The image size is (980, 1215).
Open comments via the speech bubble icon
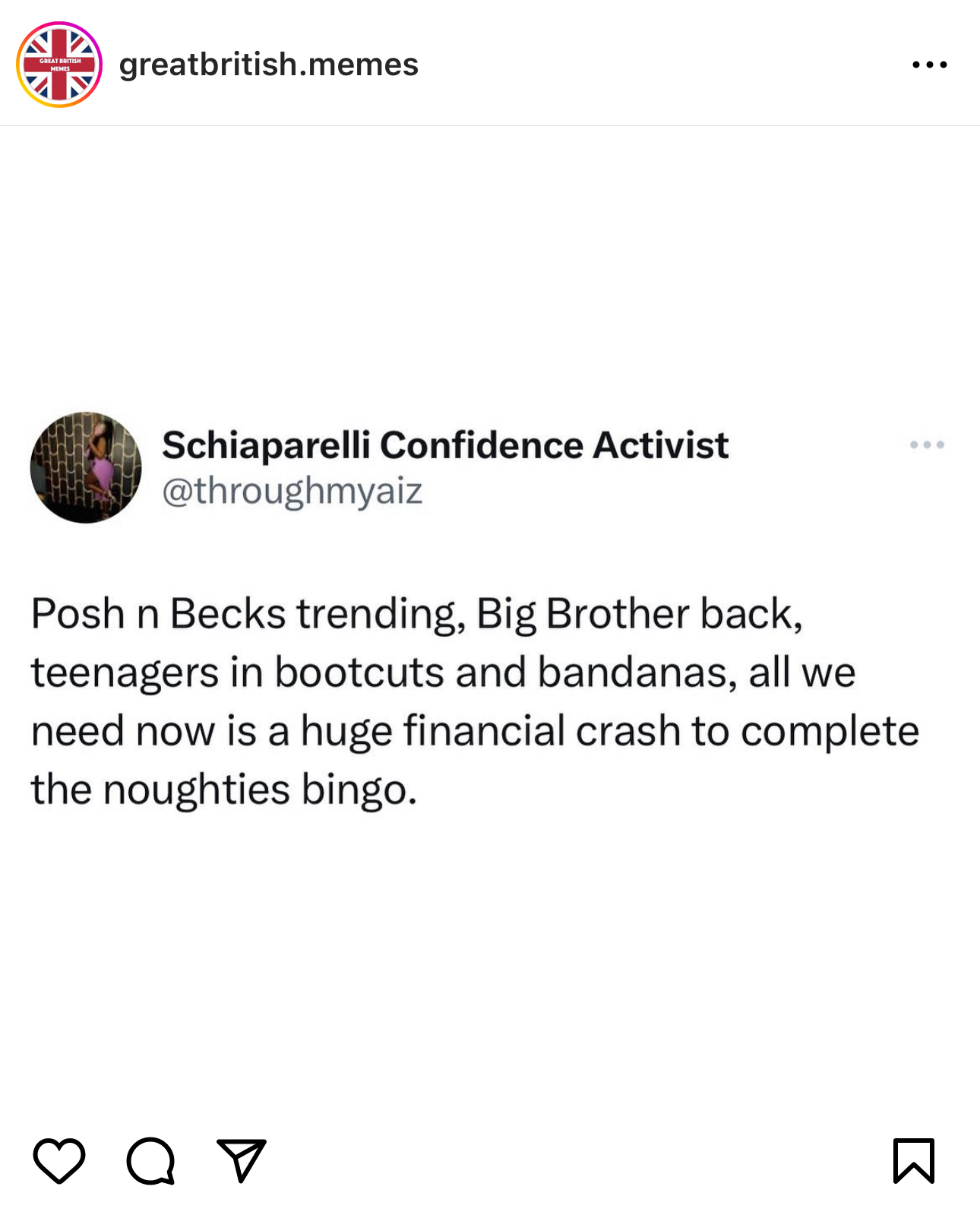151,1160
